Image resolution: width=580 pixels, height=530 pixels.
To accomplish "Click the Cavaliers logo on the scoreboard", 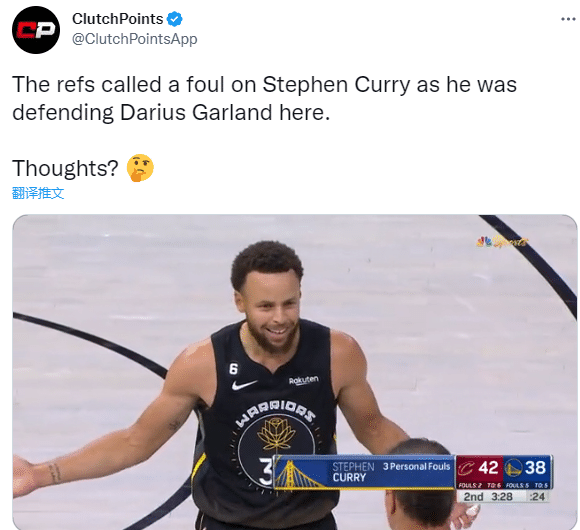I will pyautogui.click(x=466, y=468).
